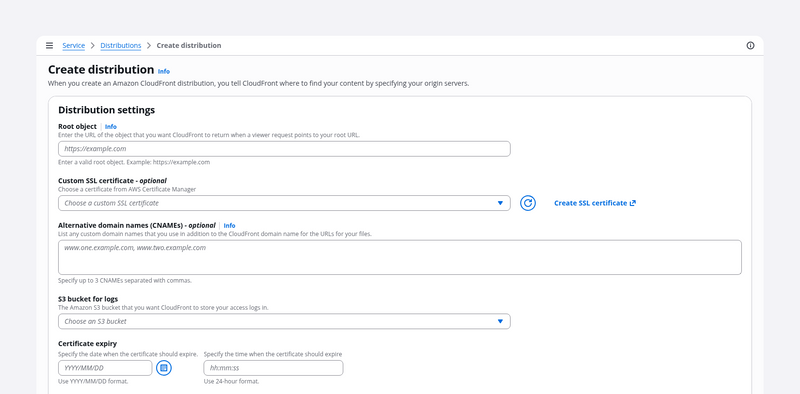
Task: Select the Create distribution breadcrumb item
Action: [x=189, y=45]
